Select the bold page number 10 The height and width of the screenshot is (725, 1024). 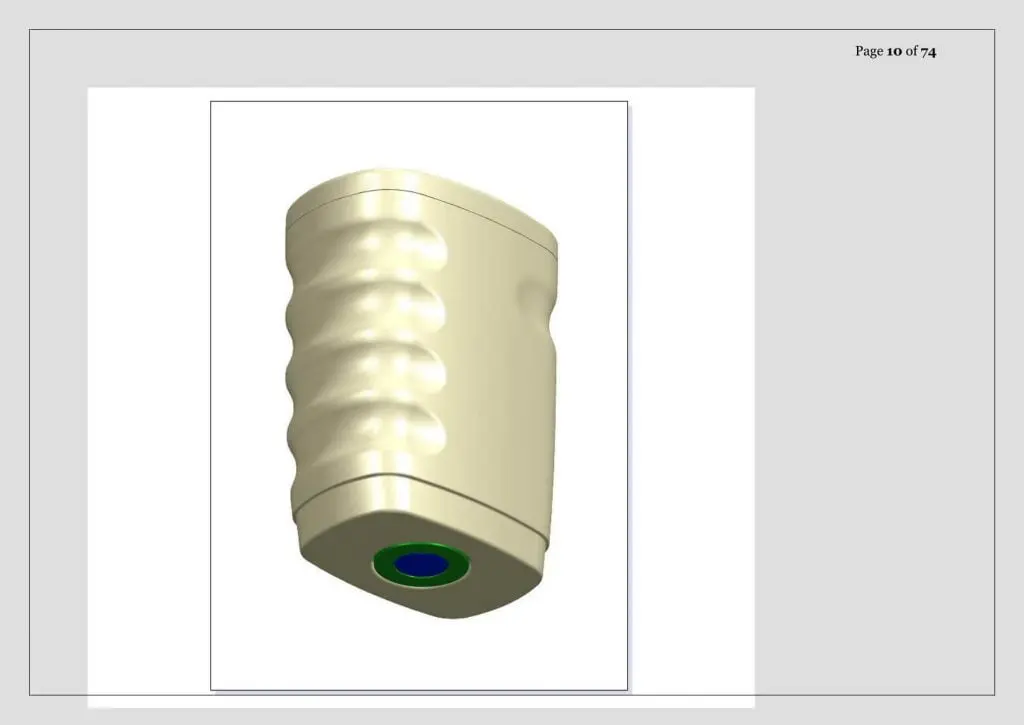894,51
